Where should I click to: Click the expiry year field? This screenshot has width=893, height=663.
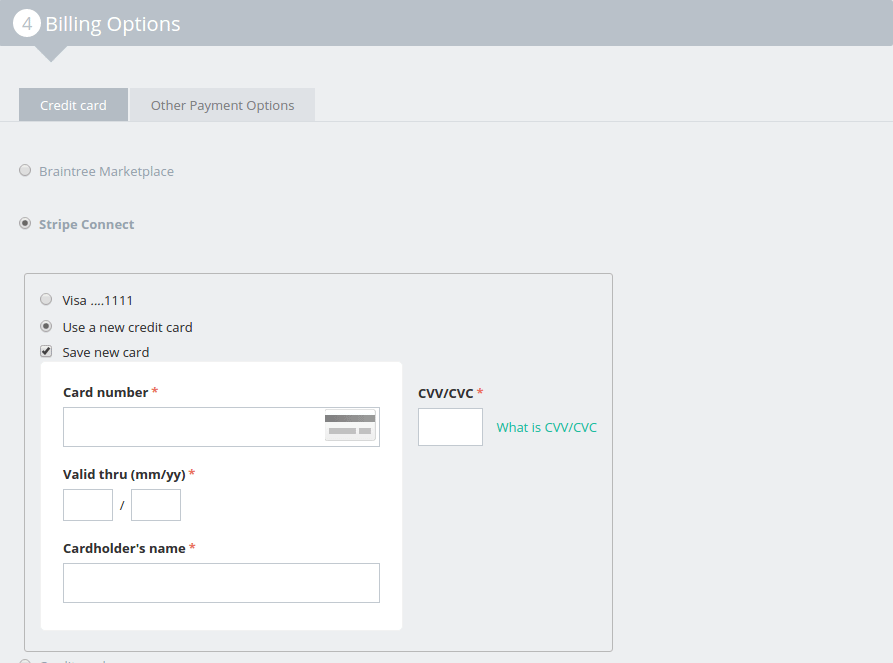click(x=156, y=505)
